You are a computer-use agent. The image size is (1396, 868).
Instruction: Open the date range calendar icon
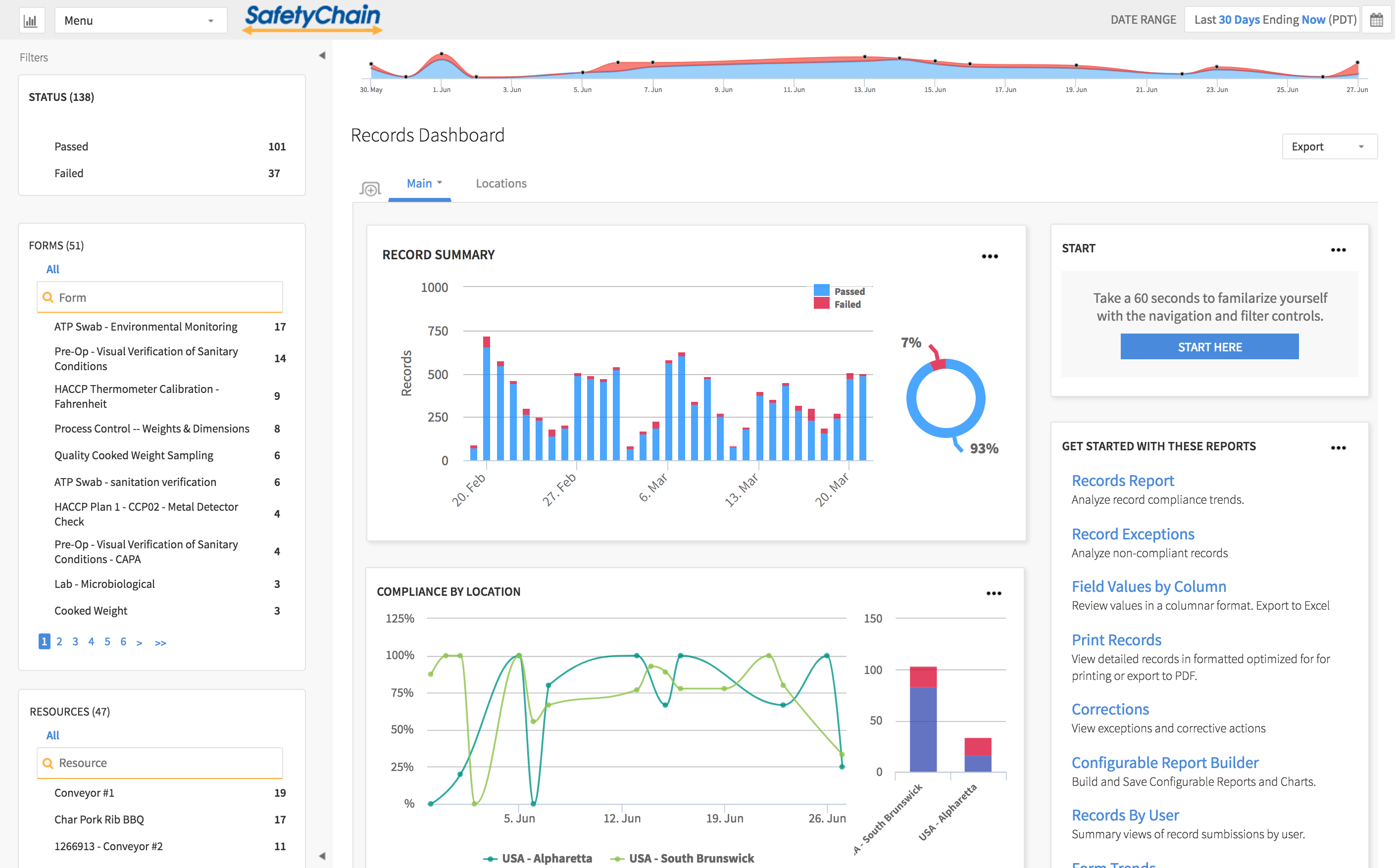1377,20
